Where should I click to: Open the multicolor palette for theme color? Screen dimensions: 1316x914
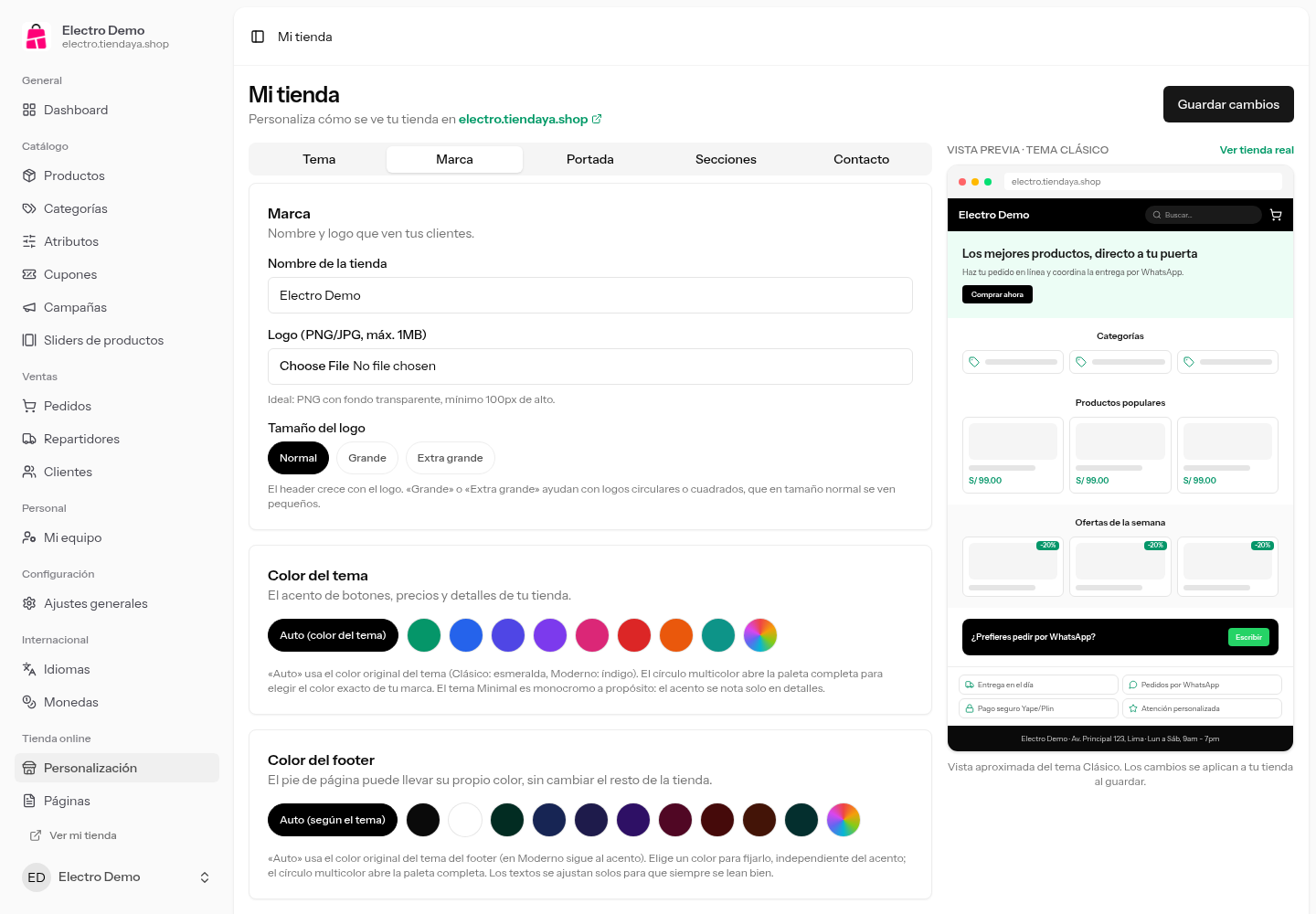tap(760, 635)
